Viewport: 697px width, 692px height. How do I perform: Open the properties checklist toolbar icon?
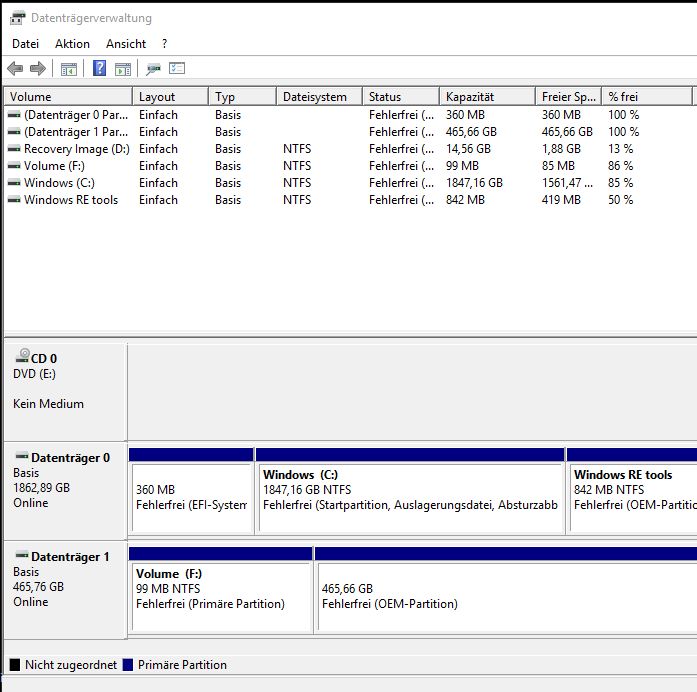pos(177,68)
